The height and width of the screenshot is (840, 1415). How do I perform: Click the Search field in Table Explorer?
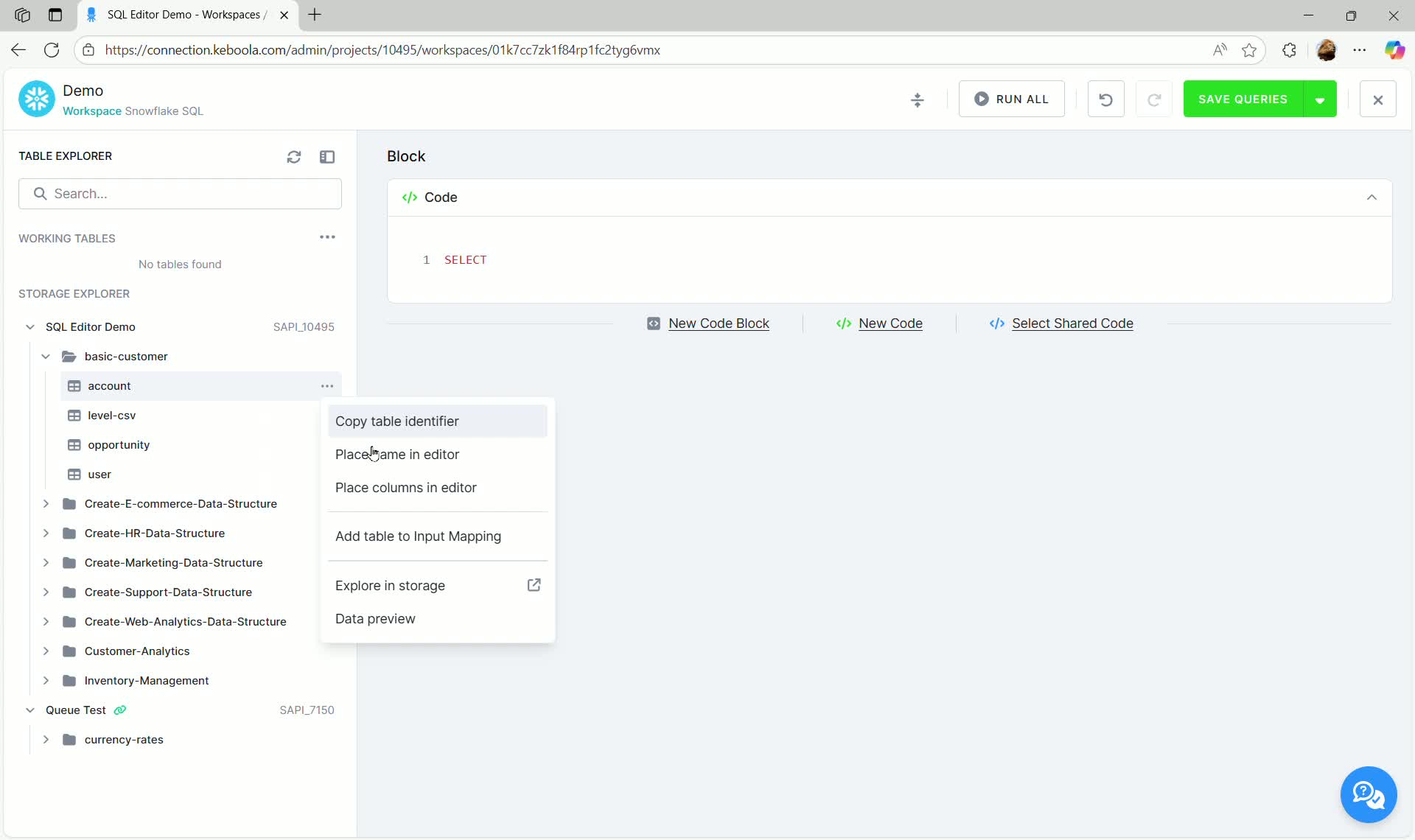181,193
